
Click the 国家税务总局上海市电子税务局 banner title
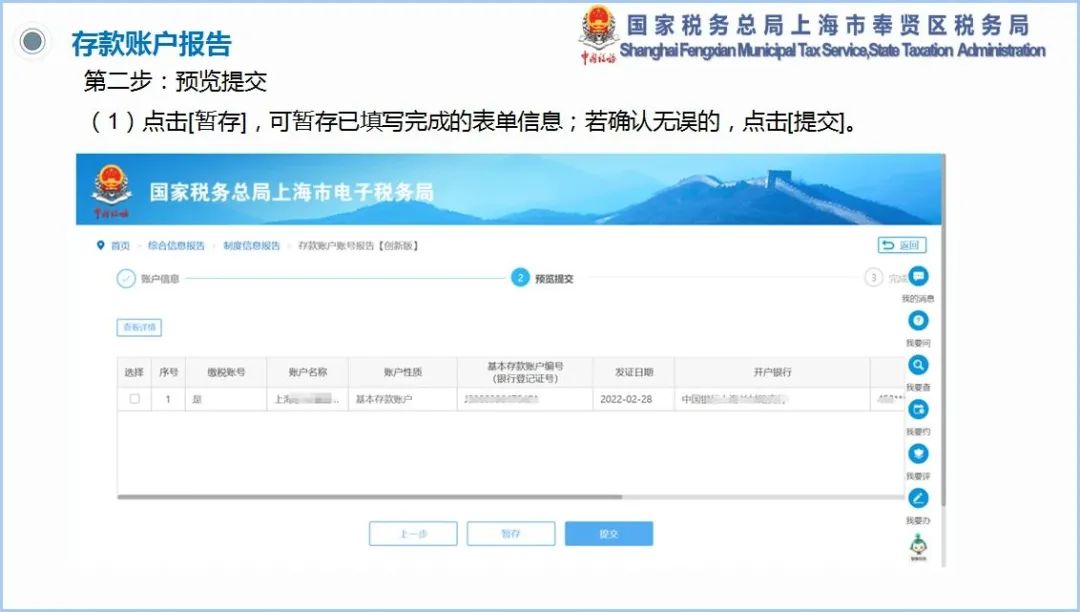coord(291,192)
